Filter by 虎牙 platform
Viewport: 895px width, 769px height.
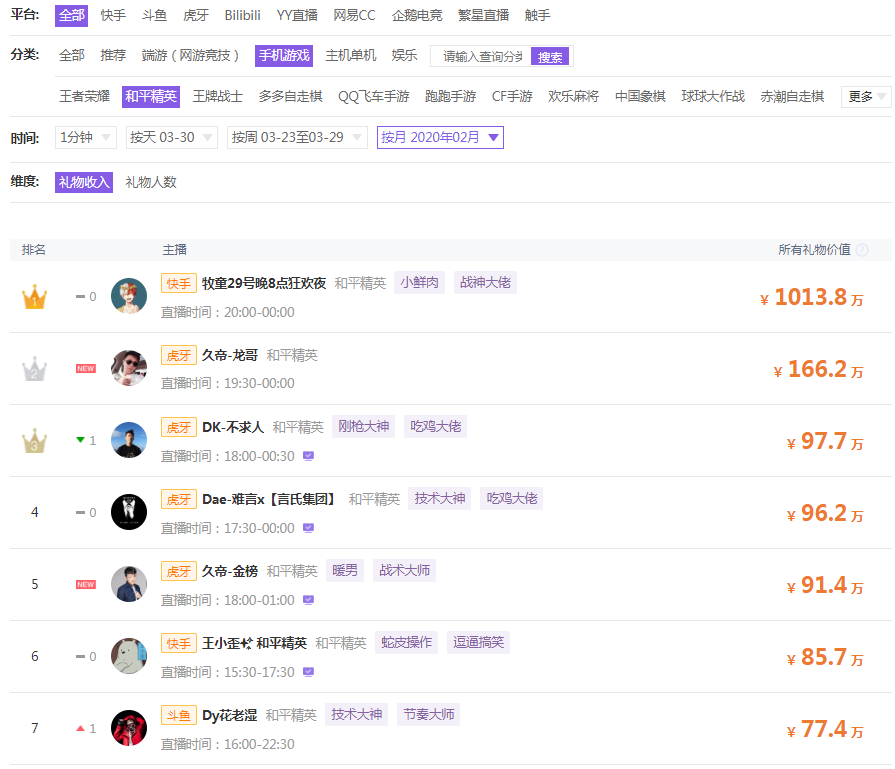196,15
